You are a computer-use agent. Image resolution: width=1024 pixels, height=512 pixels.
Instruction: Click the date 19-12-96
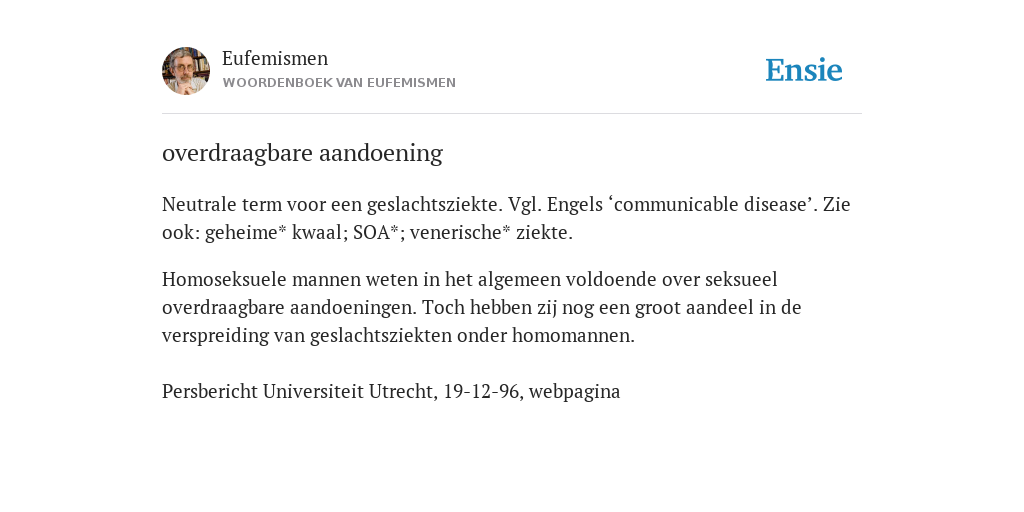click(x=481, y=392)
